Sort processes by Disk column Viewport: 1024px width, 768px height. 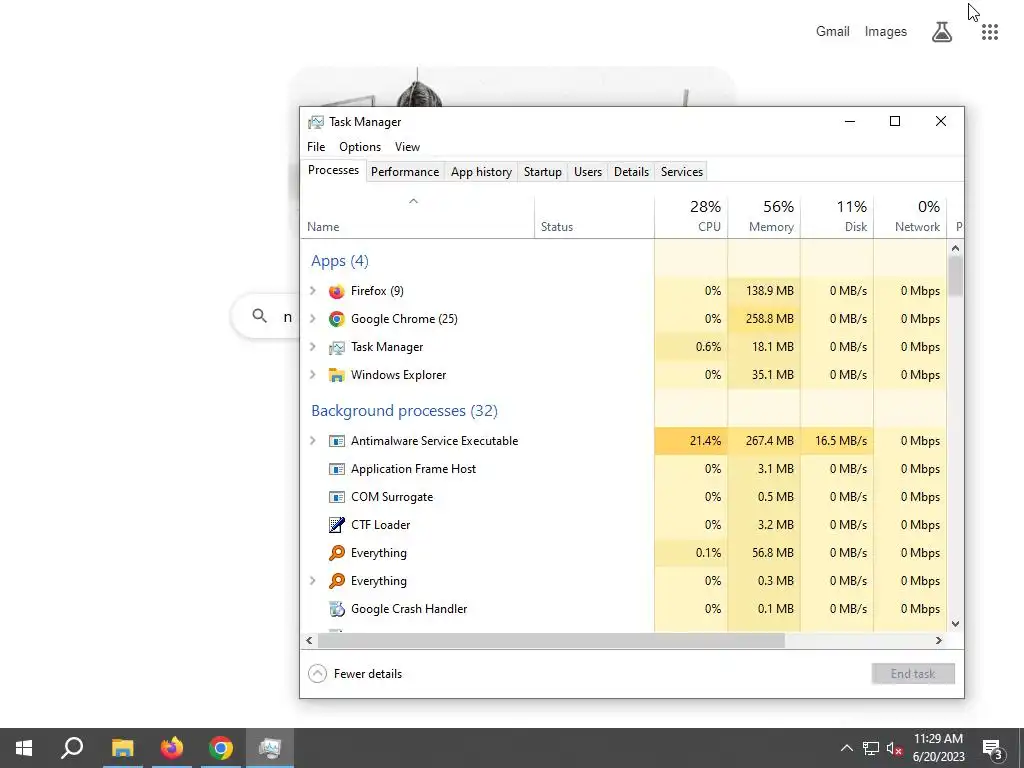(837, 216)
